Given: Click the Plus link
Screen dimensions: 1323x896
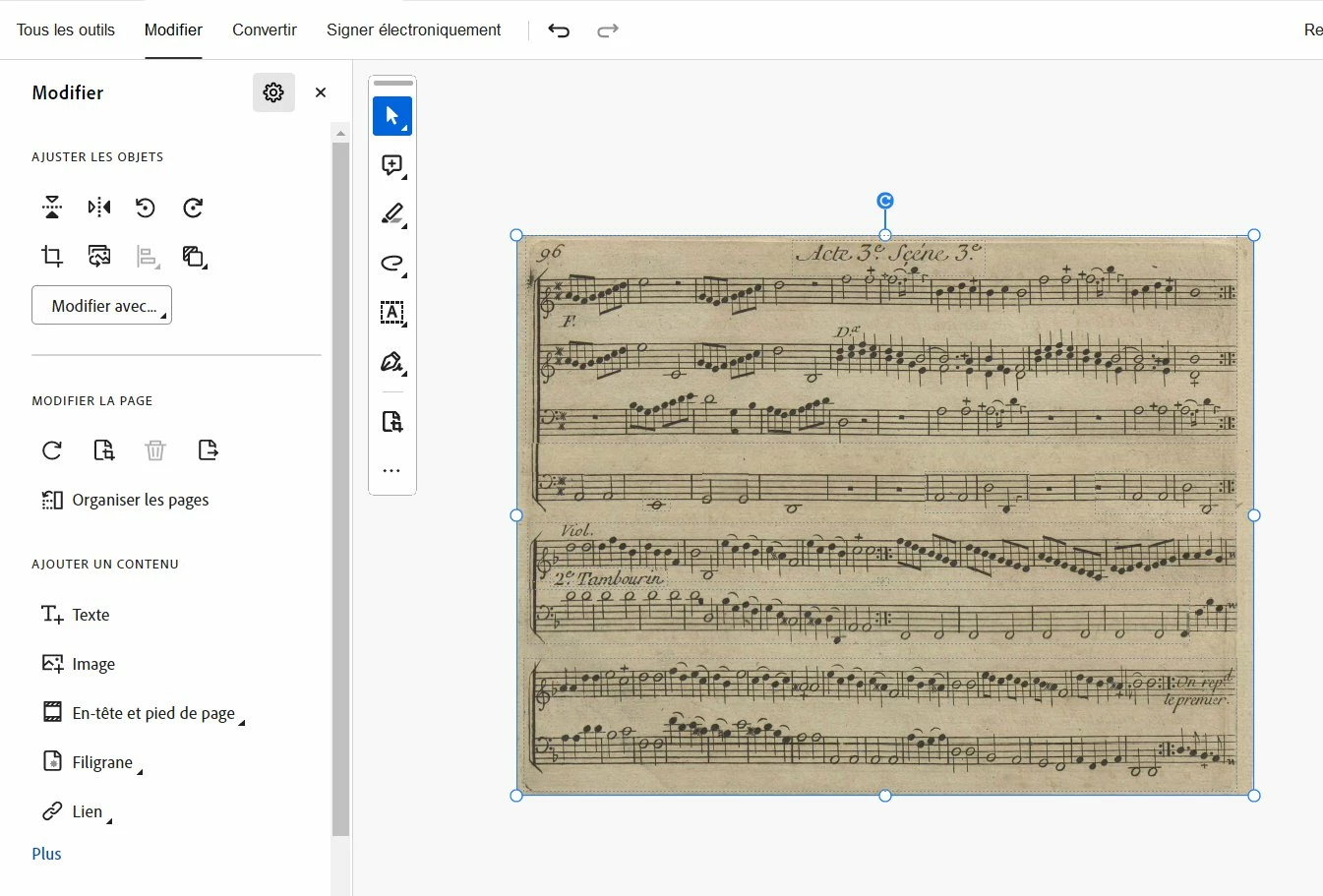Looking at the screenshot, I should (x=46, y=854).
